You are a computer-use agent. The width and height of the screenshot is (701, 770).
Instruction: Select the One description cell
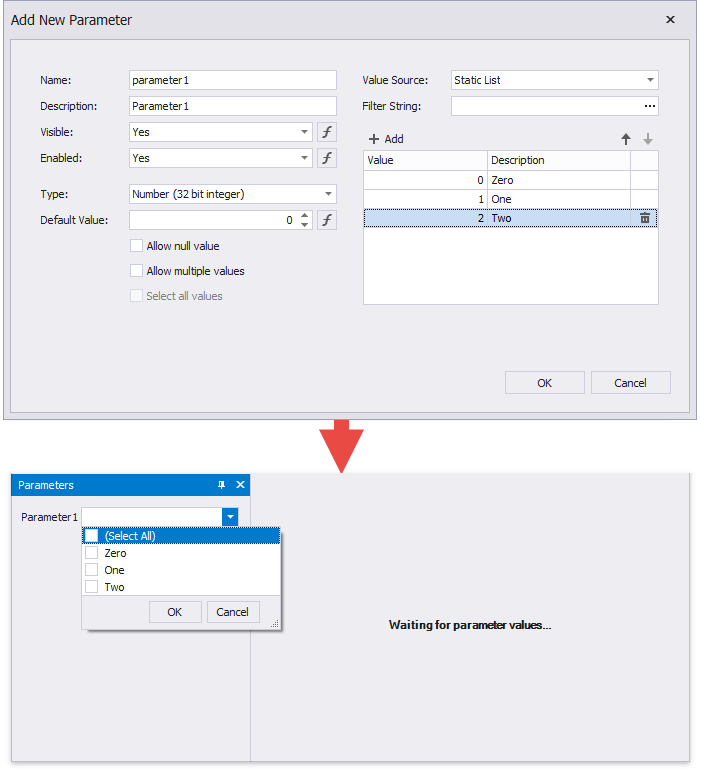pyautogui.click(x=559, y=199)
